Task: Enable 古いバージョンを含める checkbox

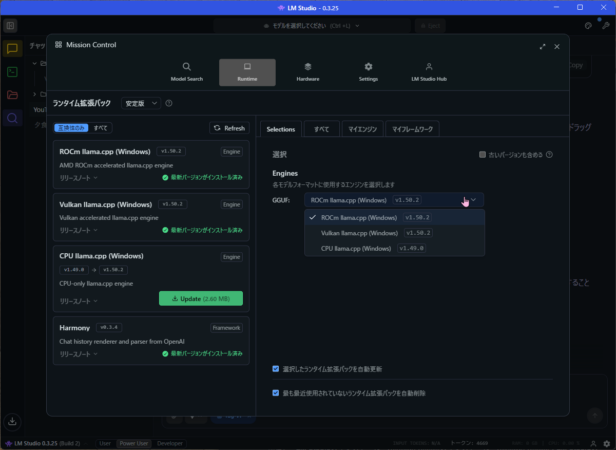Action: coord(482,155)
